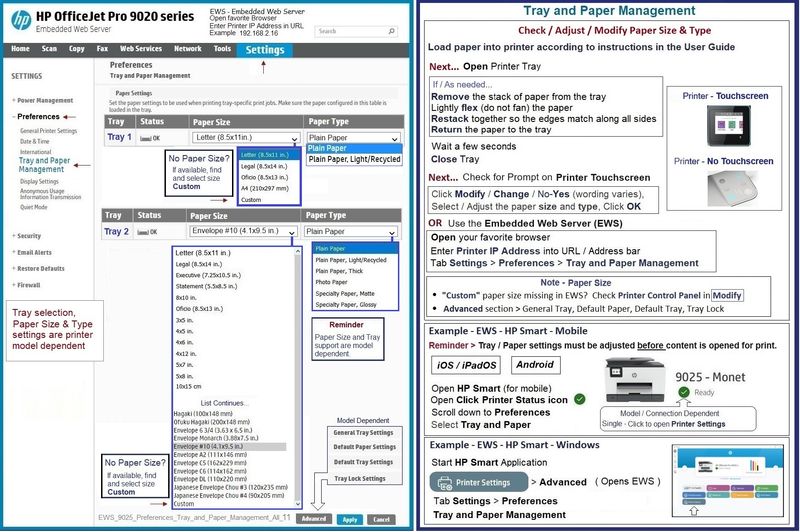800x532 pixels.
Task: Open Tray and Paper Management sidebar link
Action: [x=44, y=165]
